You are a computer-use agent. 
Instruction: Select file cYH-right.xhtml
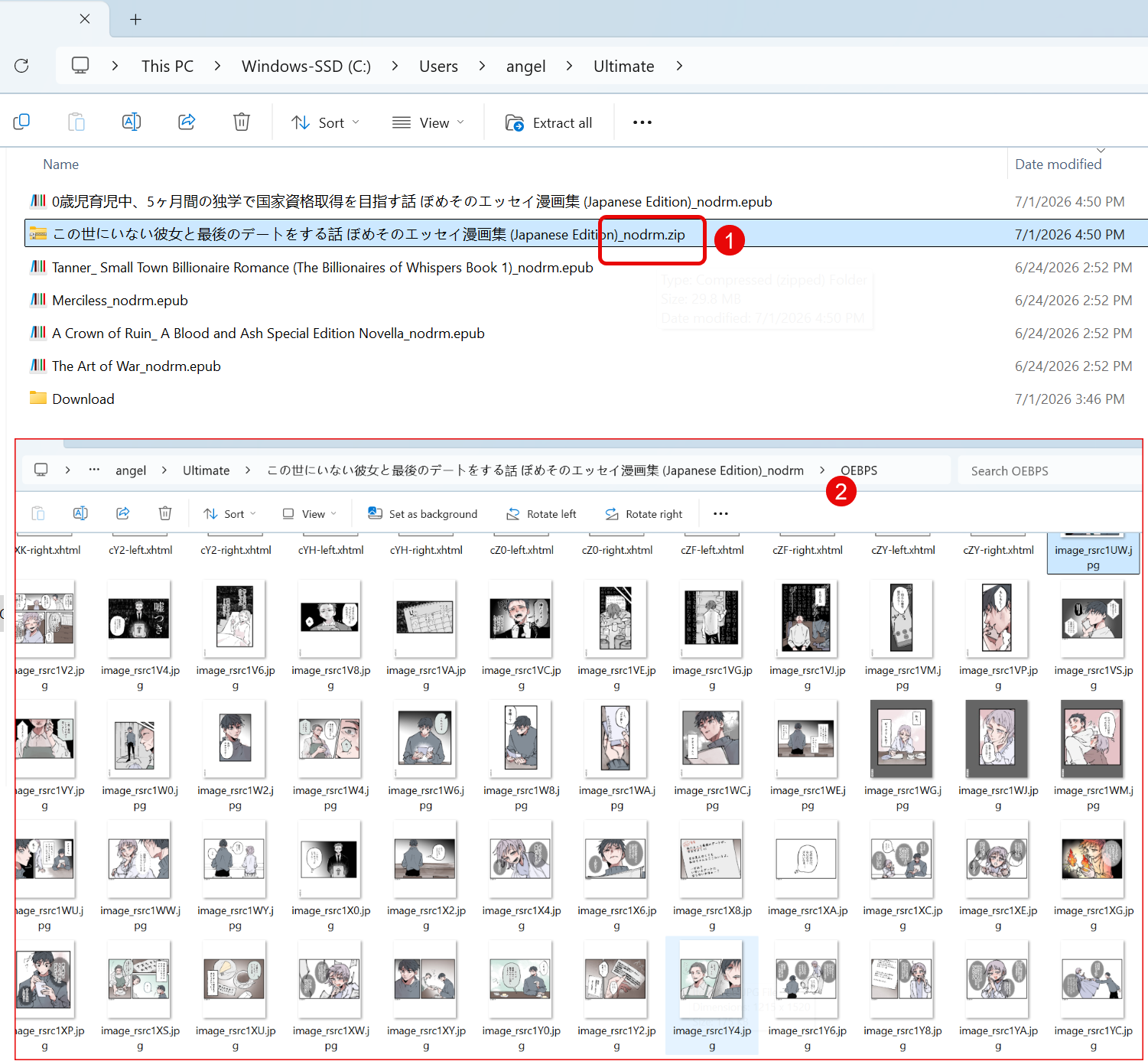click(426, 549)
